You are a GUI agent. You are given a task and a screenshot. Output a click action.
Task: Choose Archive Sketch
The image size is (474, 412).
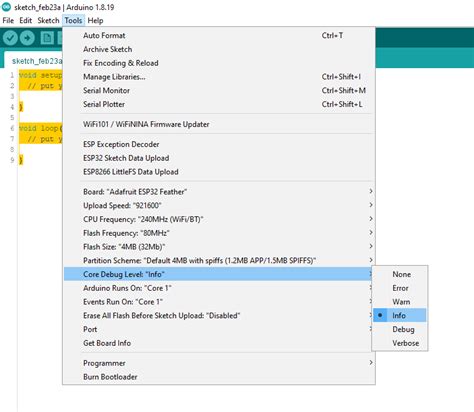219,49
